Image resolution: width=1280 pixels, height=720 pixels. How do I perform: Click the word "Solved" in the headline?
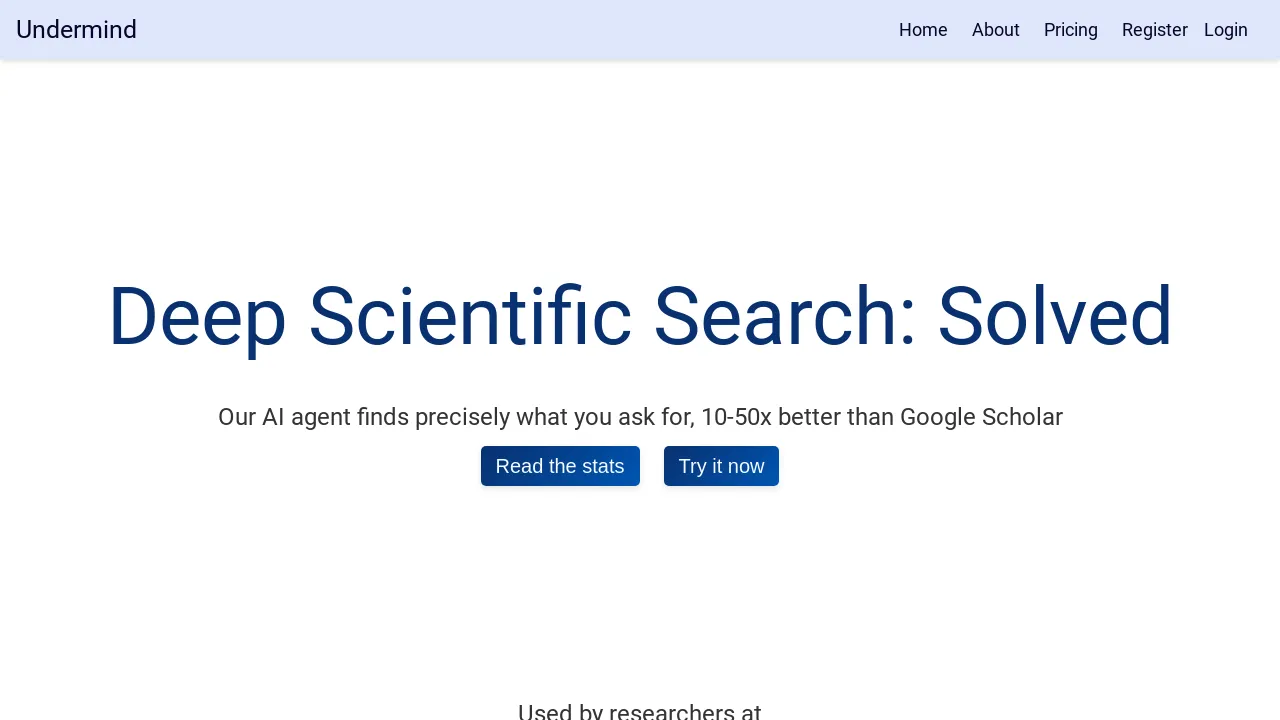pyautogui.click(x=1054, y=317)
